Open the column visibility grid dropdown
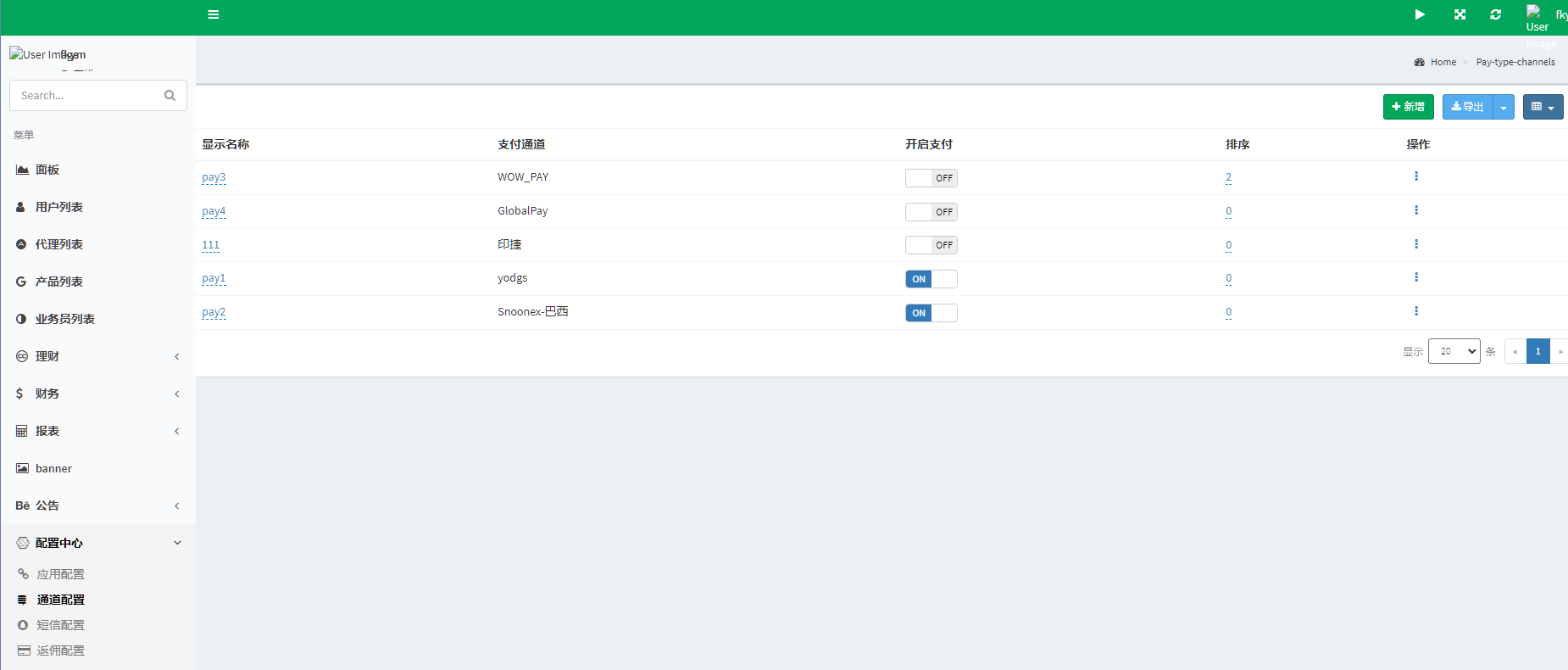The width and height of the screenshot is (1568, 670). 1543,108
